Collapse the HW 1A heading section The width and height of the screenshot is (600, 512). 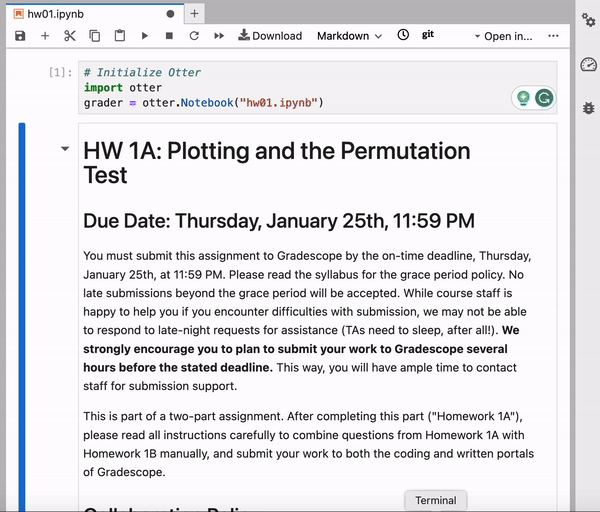(65, 148)
